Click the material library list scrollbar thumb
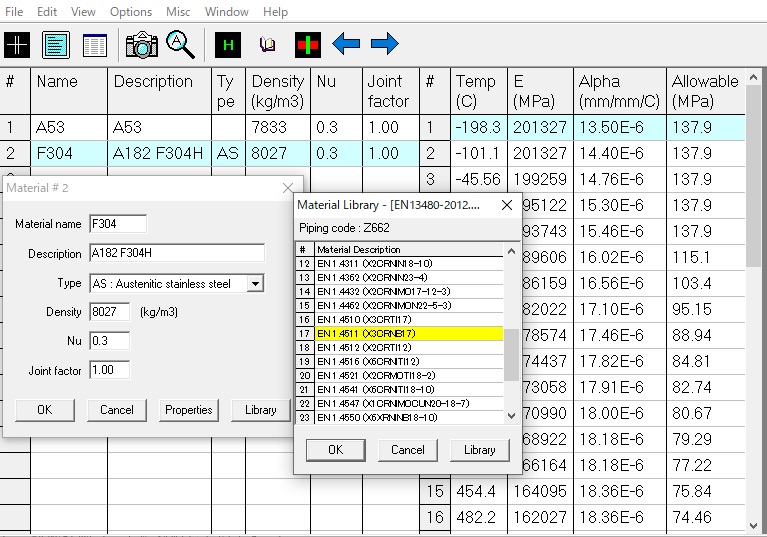Viewport: 767px width, 537px height. (x=512, y=355)
